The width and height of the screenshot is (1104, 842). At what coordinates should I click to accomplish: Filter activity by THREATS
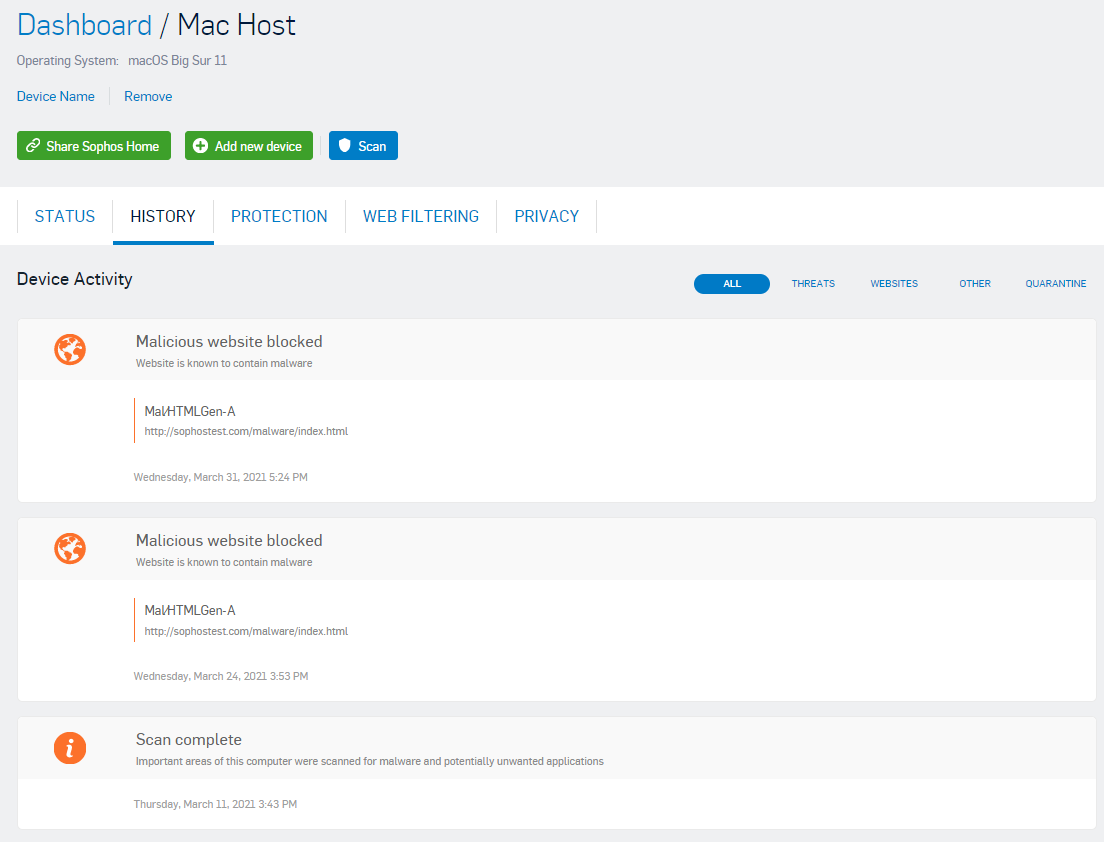(813, 284)
